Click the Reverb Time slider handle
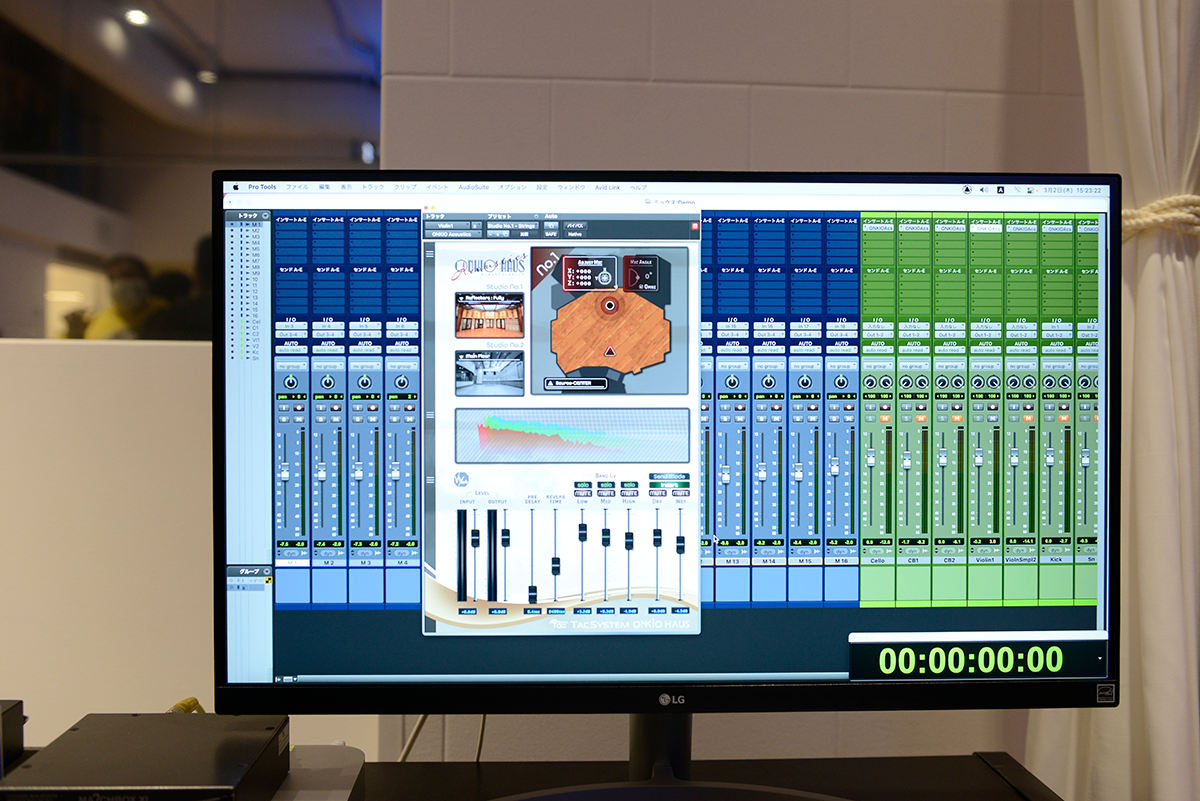Screen dimensions: 1200x801 (x=556, y=566)
